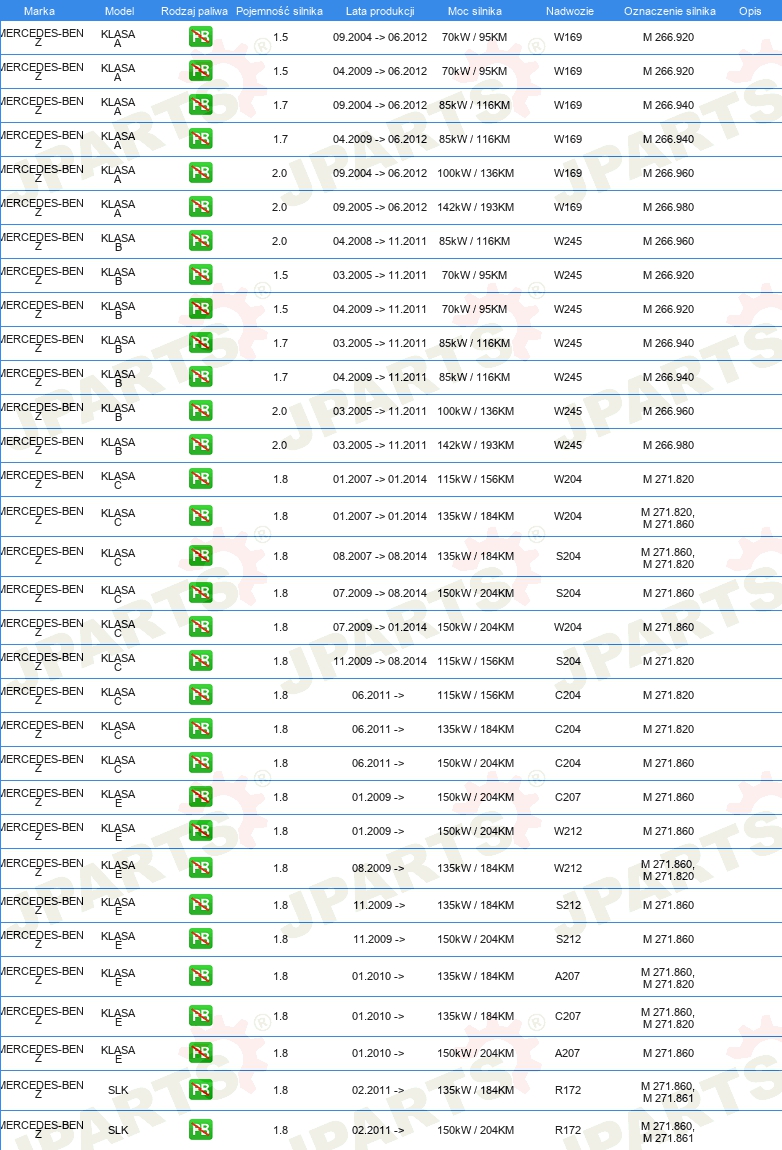This screenshot has width=782, height=1150.
Task: Click the S212 cell in the 135kW row
Action: (x=569, y=905)
